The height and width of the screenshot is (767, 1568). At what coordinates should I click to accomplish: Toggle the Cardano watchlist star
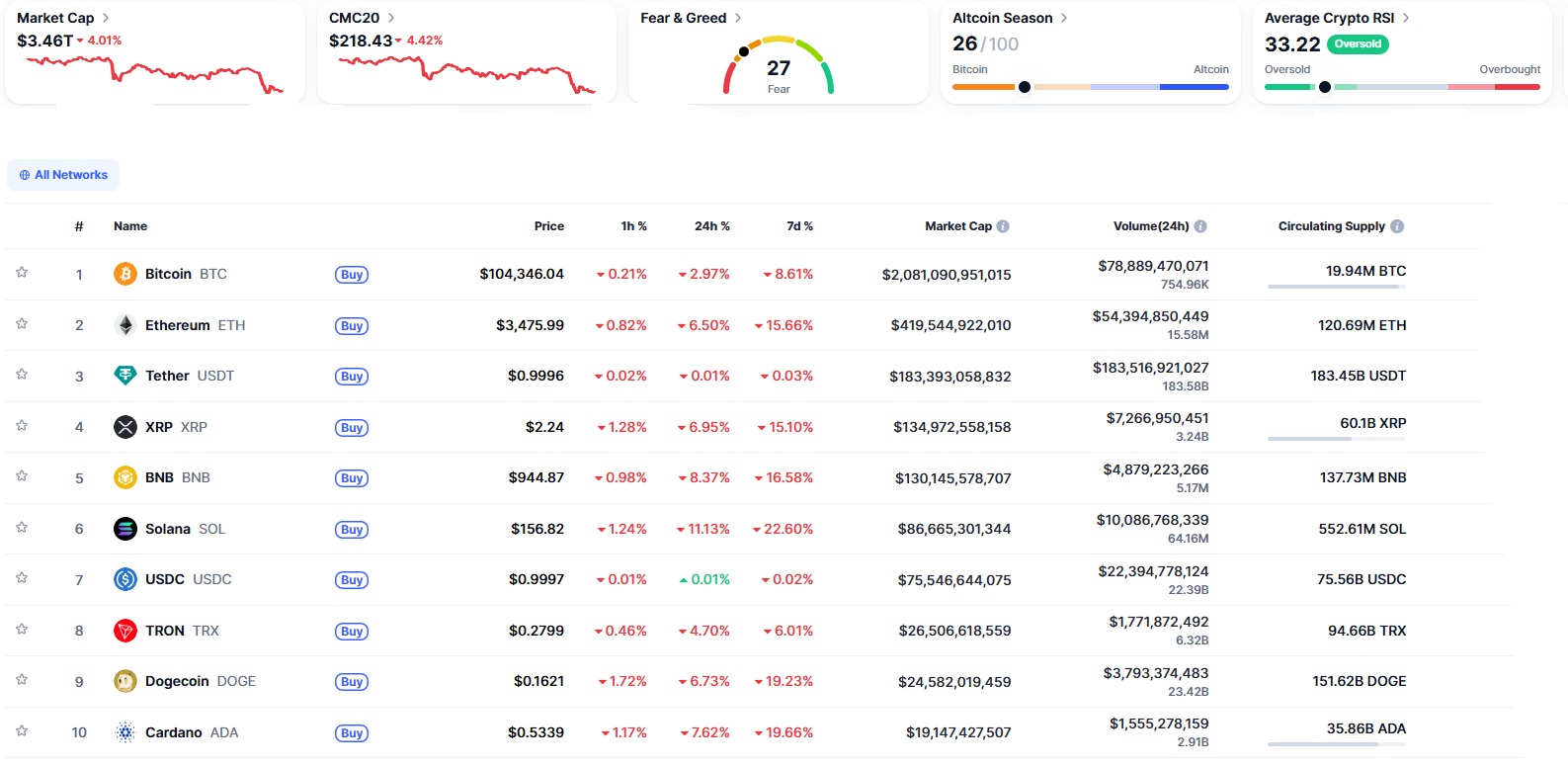[x=22, y=731]
